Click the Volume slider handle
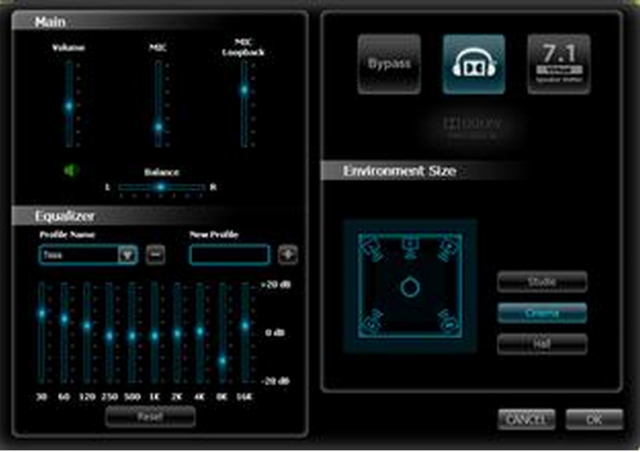640x452 pixels. tap(69, 106)
